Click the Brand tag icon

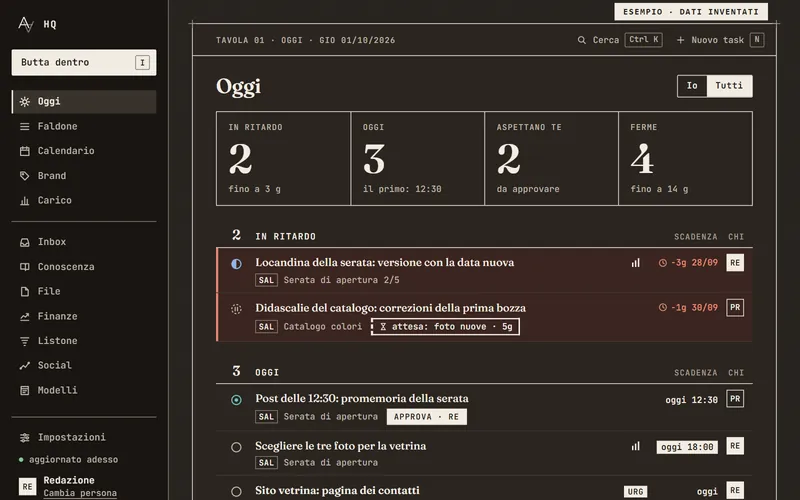click(24, 176)
